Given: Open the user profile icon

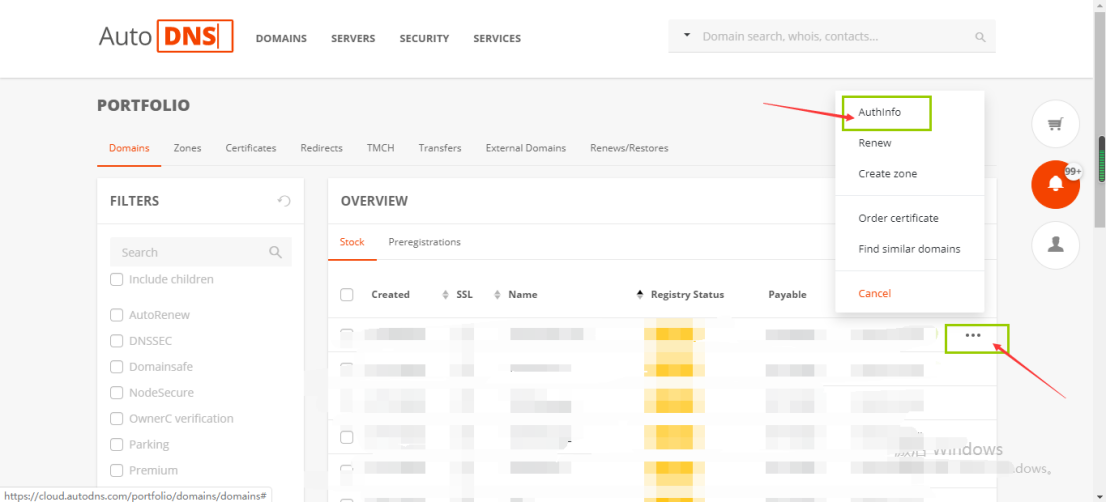Looking at the screenshot, I should pos(1055,243).
